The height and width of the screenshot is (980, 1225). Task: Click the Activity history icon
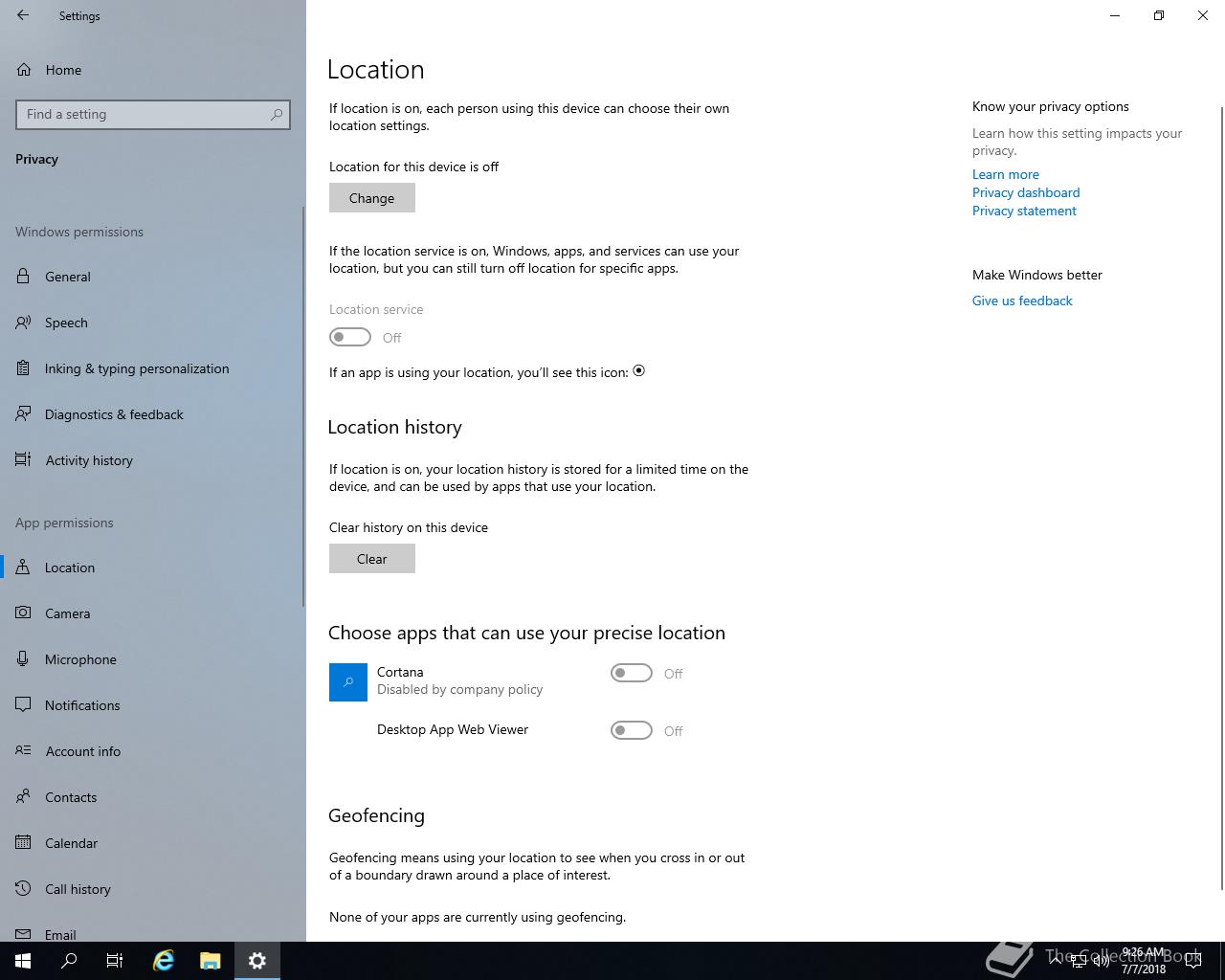(23, 460)
